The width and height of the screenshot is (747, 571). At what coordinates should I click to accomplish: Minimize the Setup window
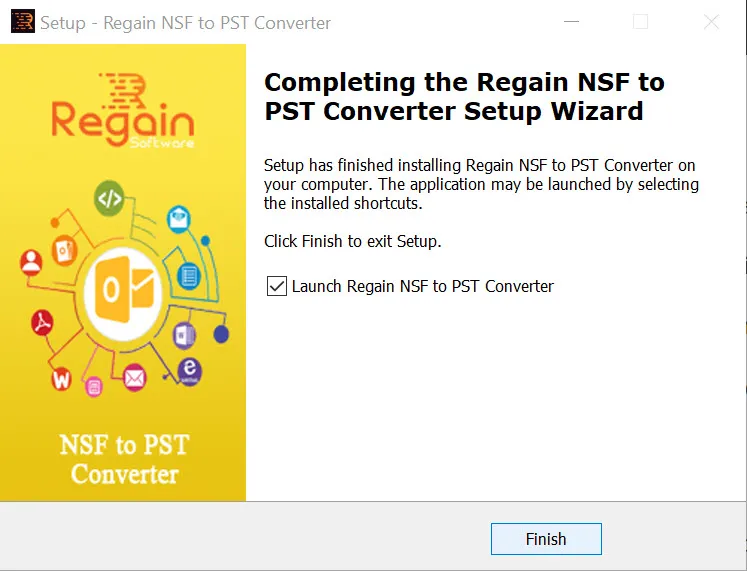pyautogui.click(x=571, y=21)
